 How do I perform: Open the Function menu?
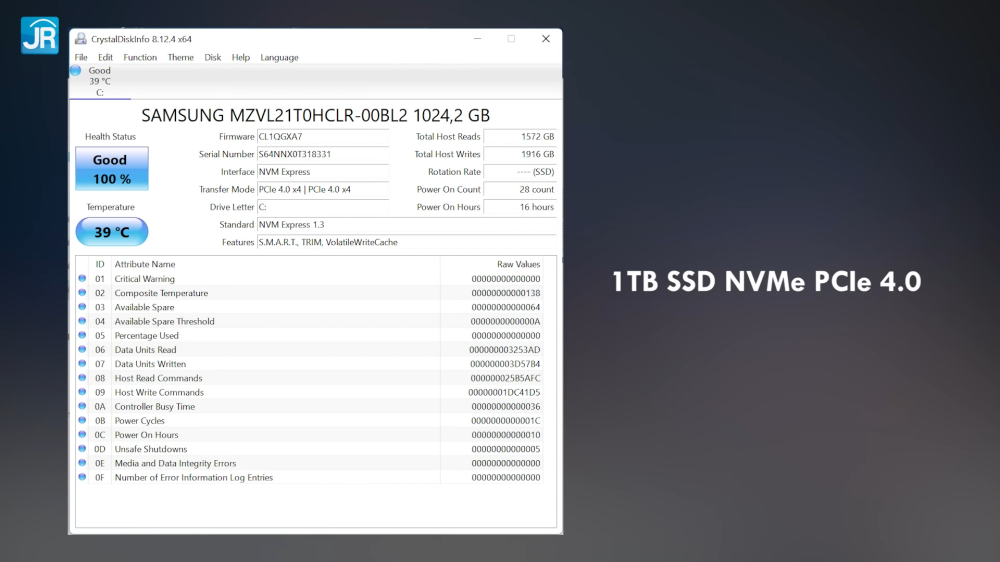pyautogui.click(x=140, y=57)
